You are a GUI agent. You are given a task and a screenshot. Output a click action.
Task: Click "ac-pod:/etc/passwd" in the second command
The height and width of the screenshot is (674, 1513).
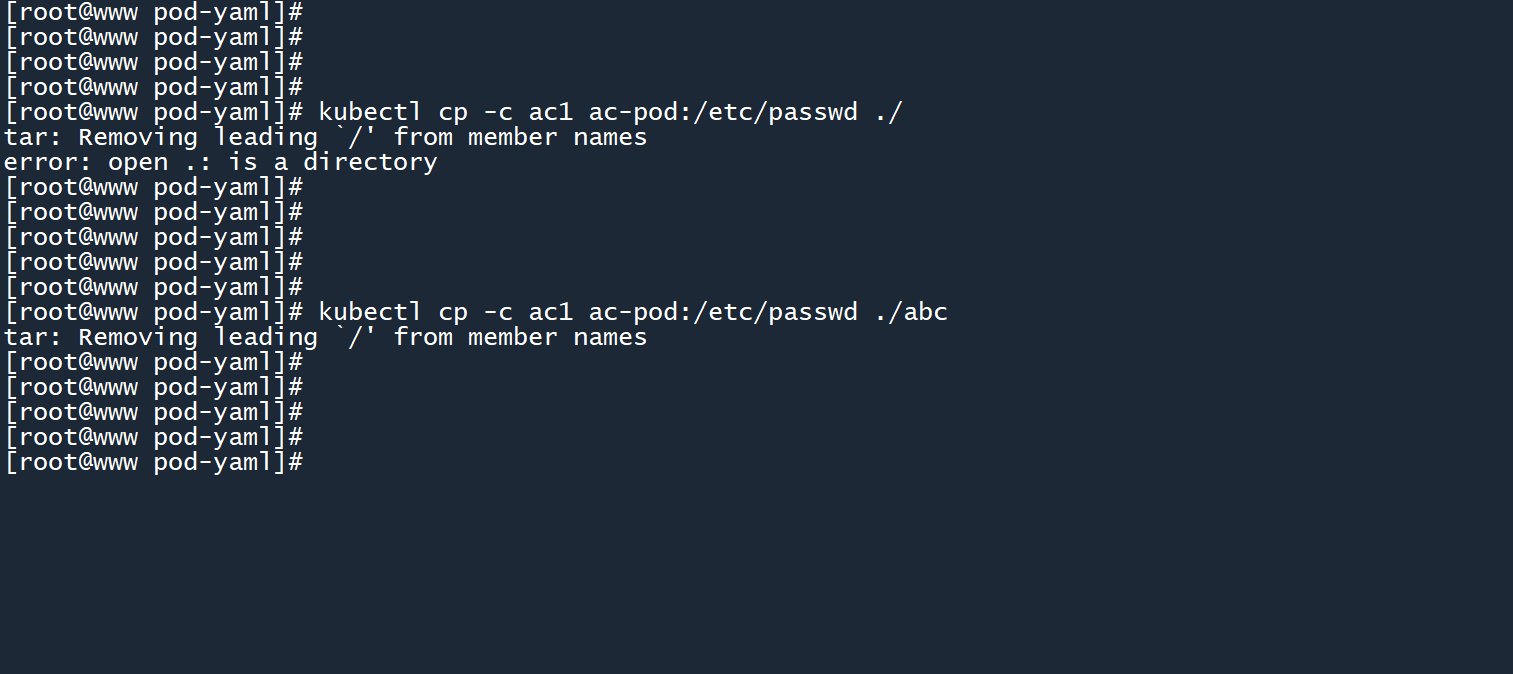pos(722,312)
